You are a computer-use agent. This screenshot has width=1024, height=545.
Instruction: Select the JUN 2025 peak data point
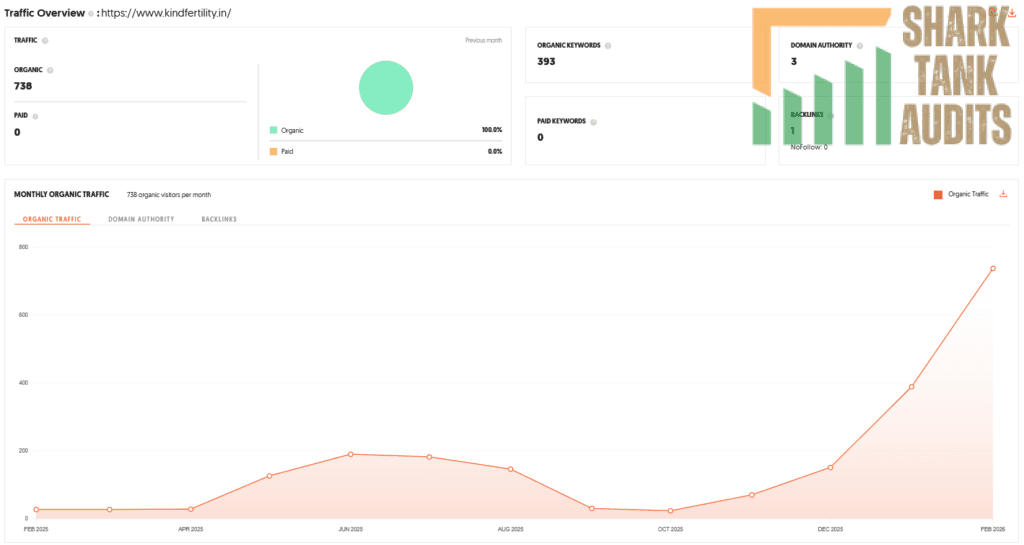click(351, 454)
